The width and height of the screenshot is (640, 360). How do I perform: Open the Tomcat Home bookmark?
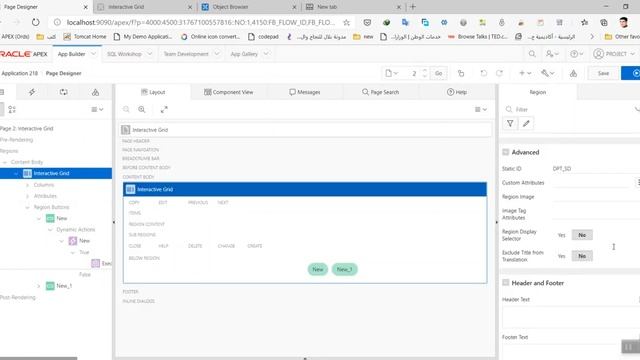[85, 37]
